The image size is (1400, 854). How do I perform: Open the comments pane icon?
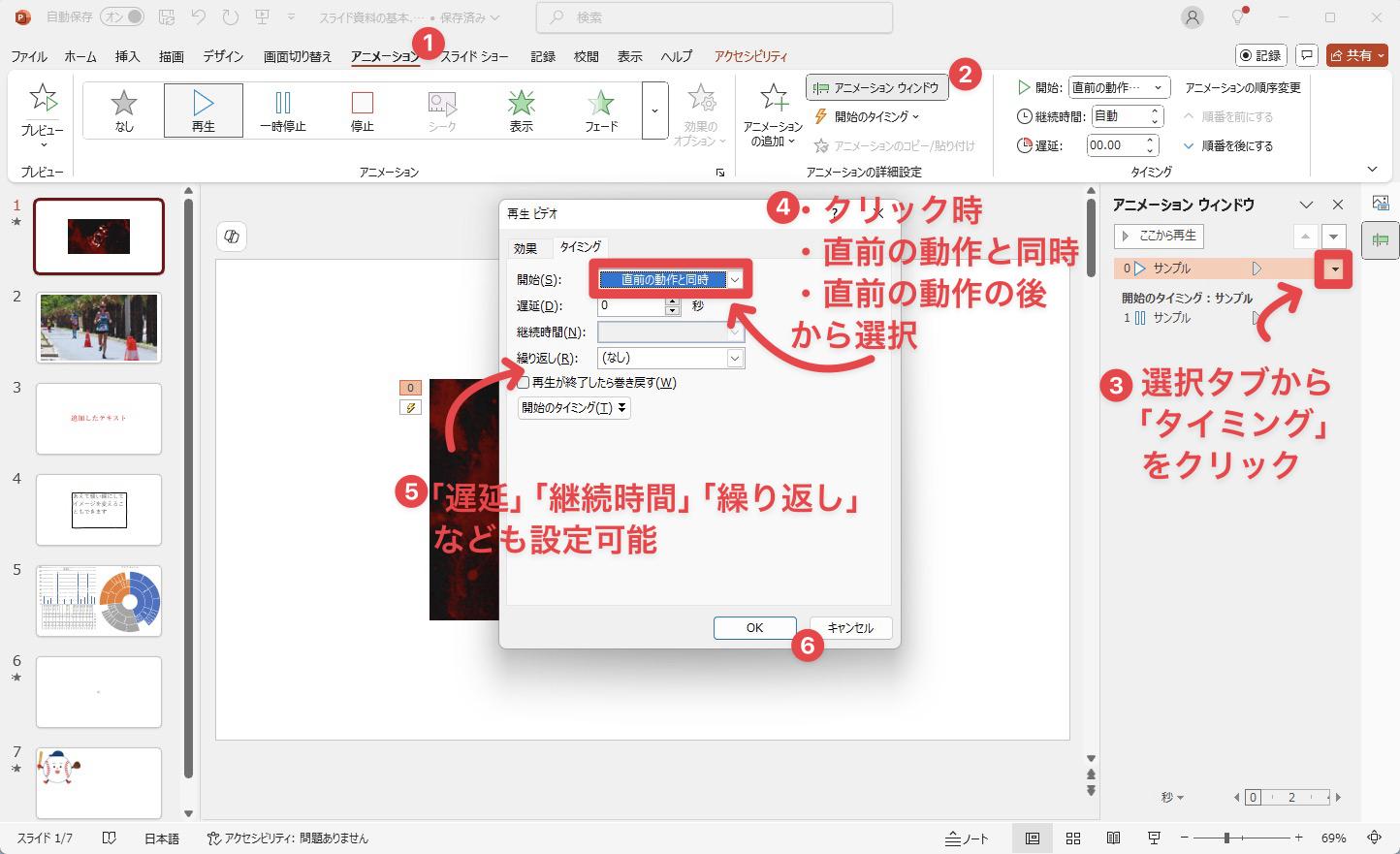[x=1306, y=55]
